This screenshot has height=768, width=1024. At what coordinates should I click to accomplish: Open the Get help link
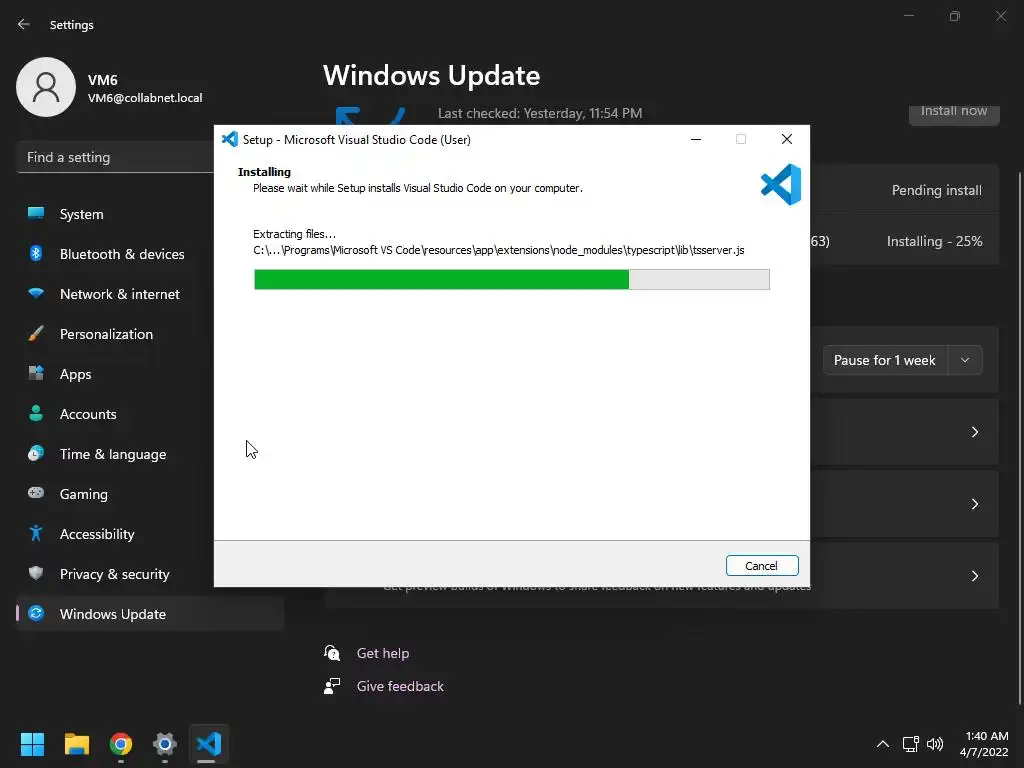[383, 653]
